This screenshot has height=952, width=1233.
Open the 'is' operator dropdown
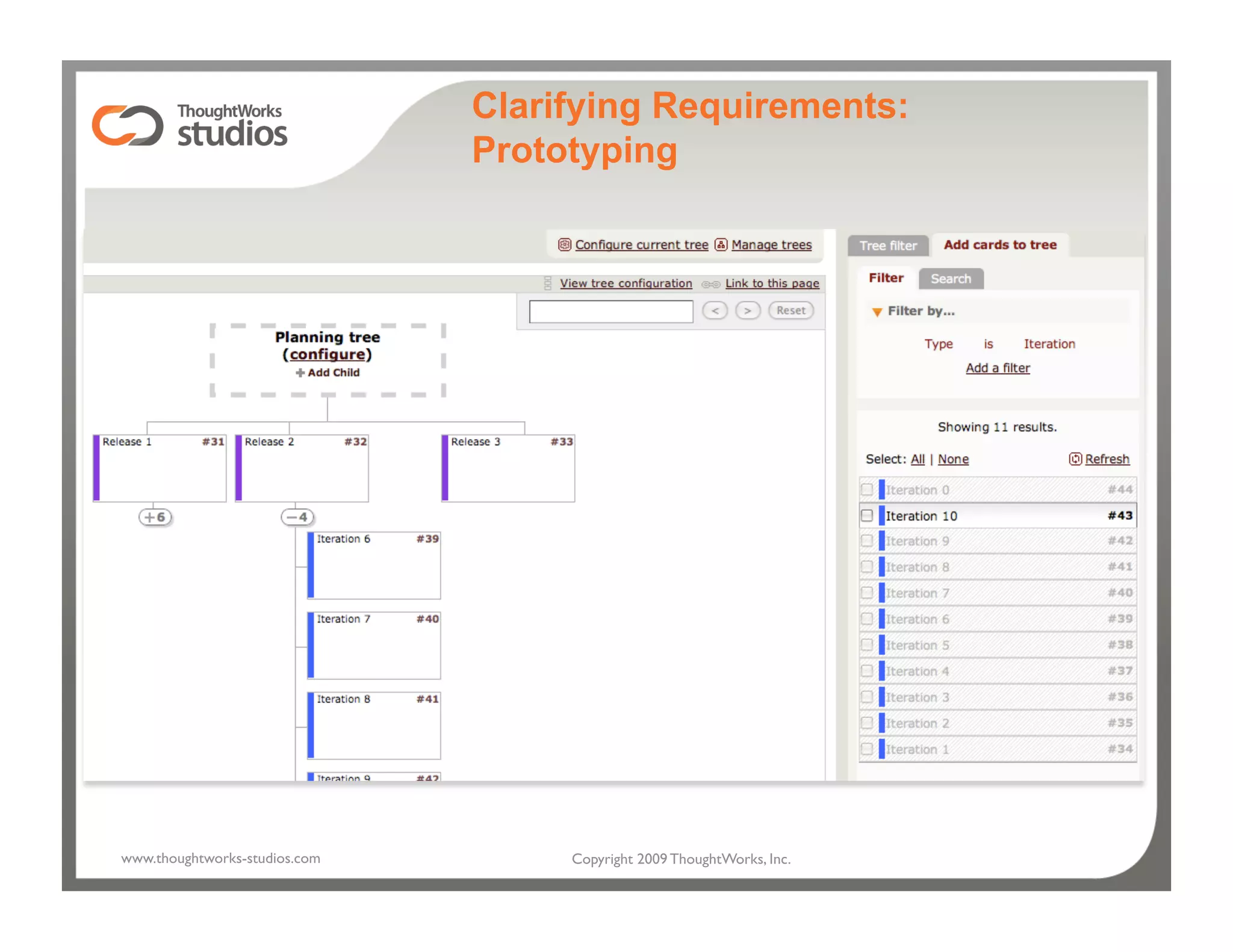click(x=989, y=344)
